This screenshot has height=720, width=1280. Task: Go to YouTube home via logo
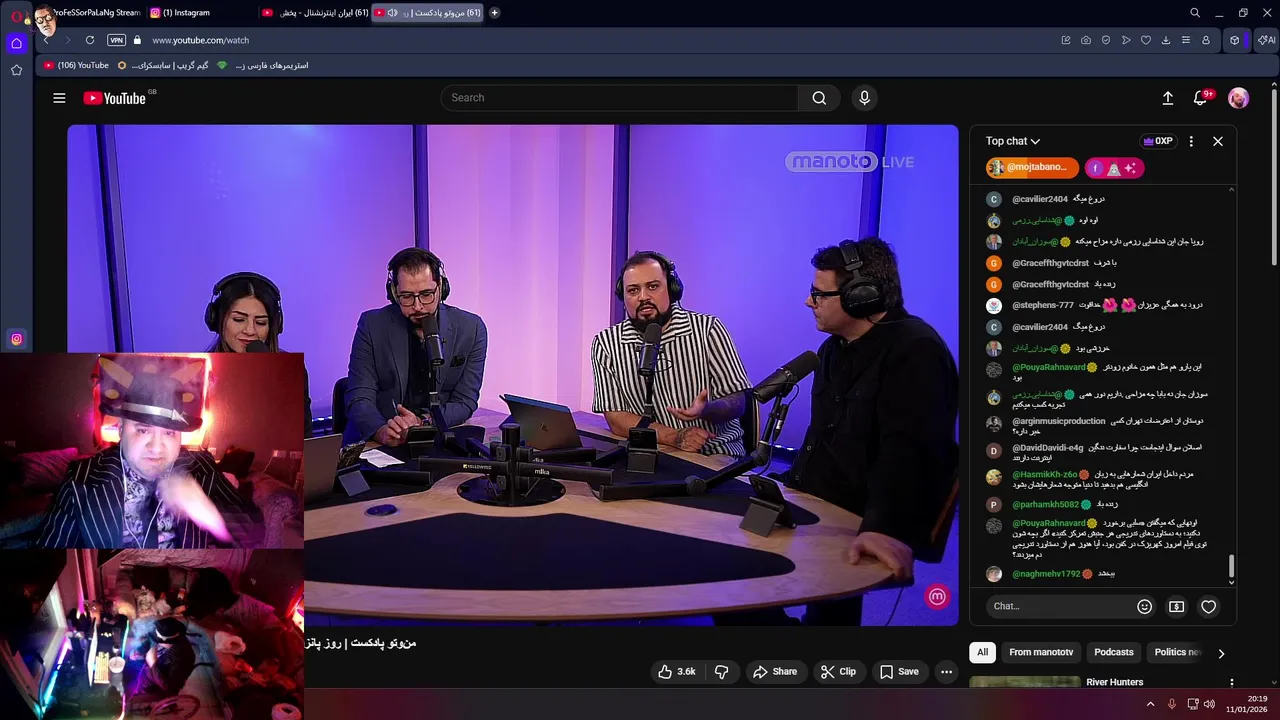(114, 98)
